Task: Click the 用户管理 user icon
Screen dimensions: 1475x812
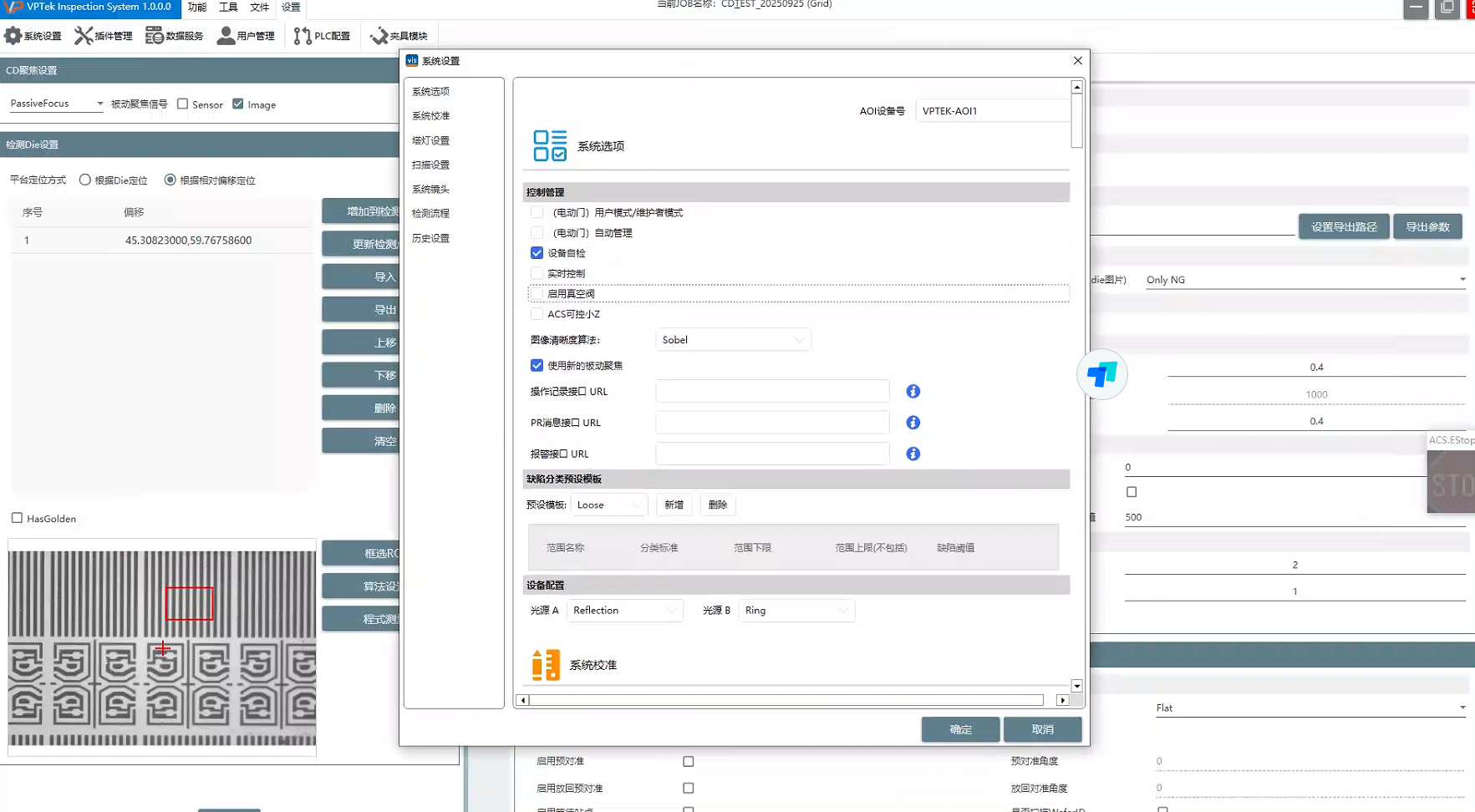Action: pyautogui.click(x=226, y=36)
